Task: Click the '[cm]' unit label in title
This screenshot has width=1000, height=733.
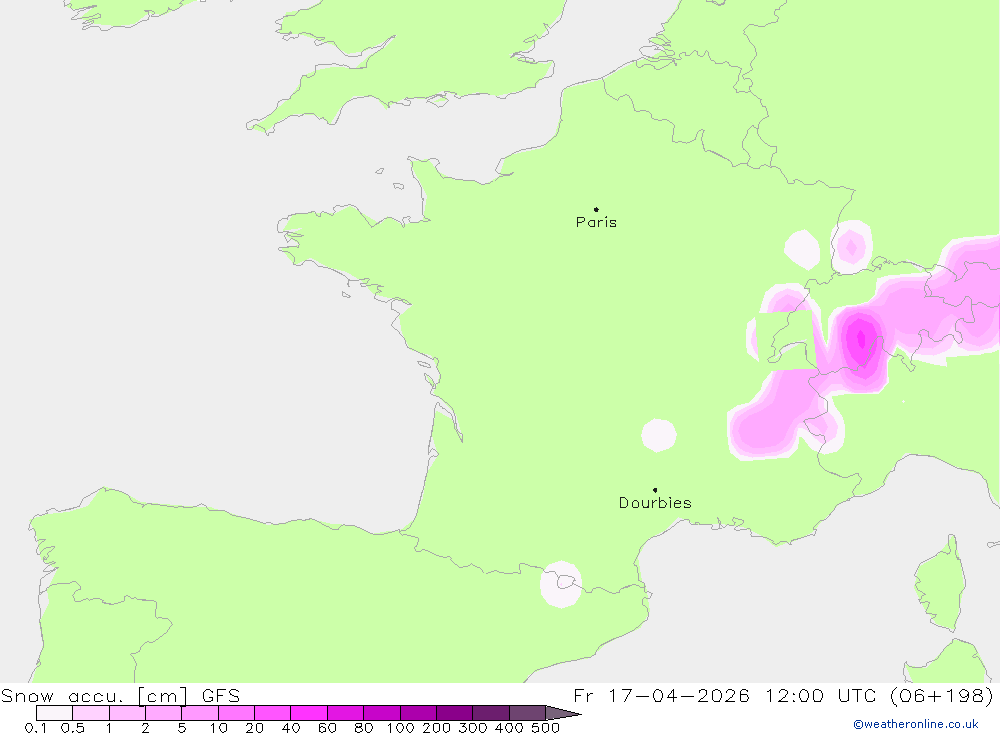Action: point(163,695)
